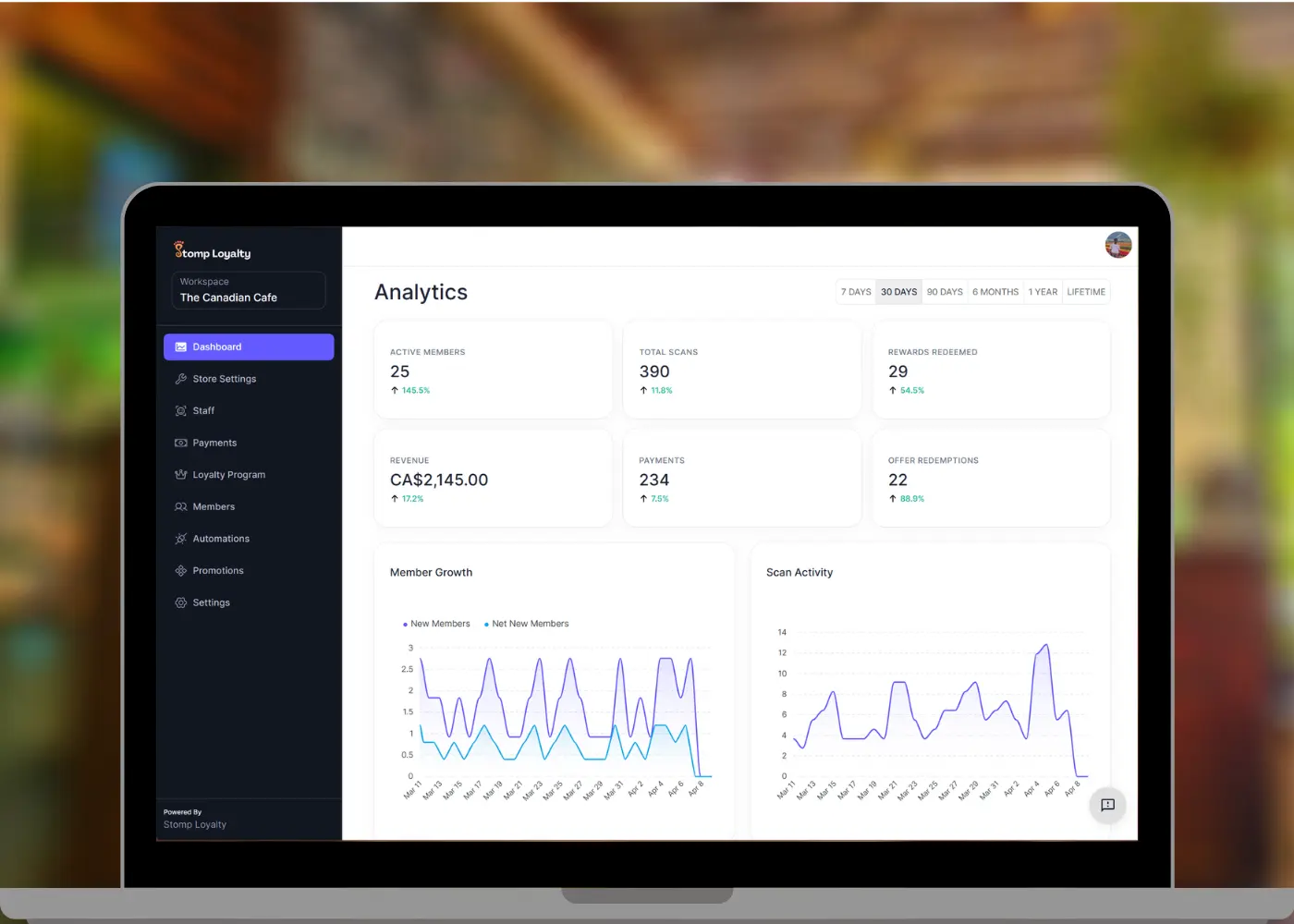The height and width of the screenshot is (924, 1294).
Task: Switch to the 7 DAYS view
Action: coord(855,291)
